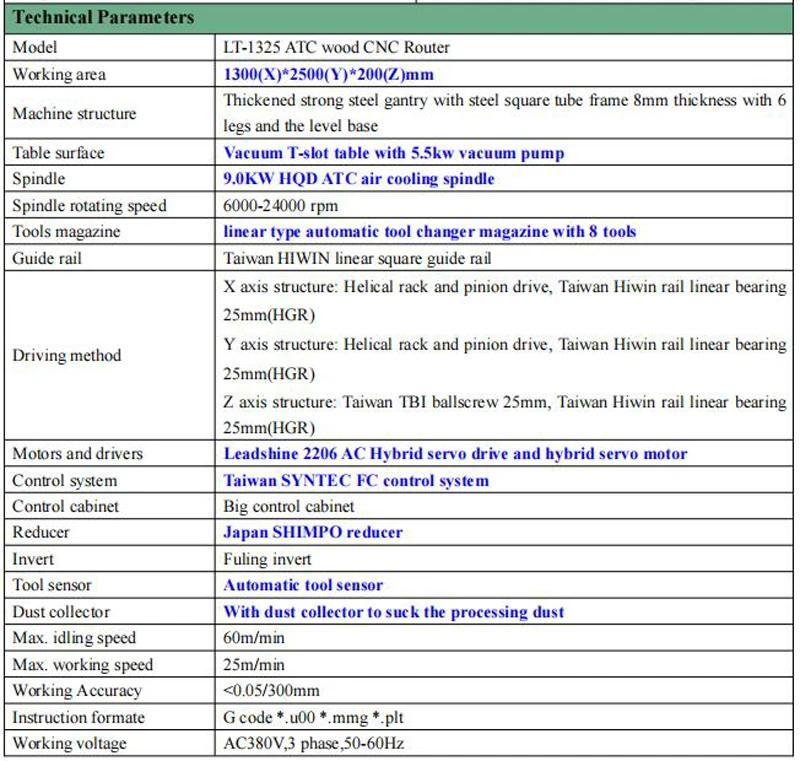This screenshot has height=761, width=800.
Task: Select the 'Tools magazine' label
Action: tap(66, 232)
